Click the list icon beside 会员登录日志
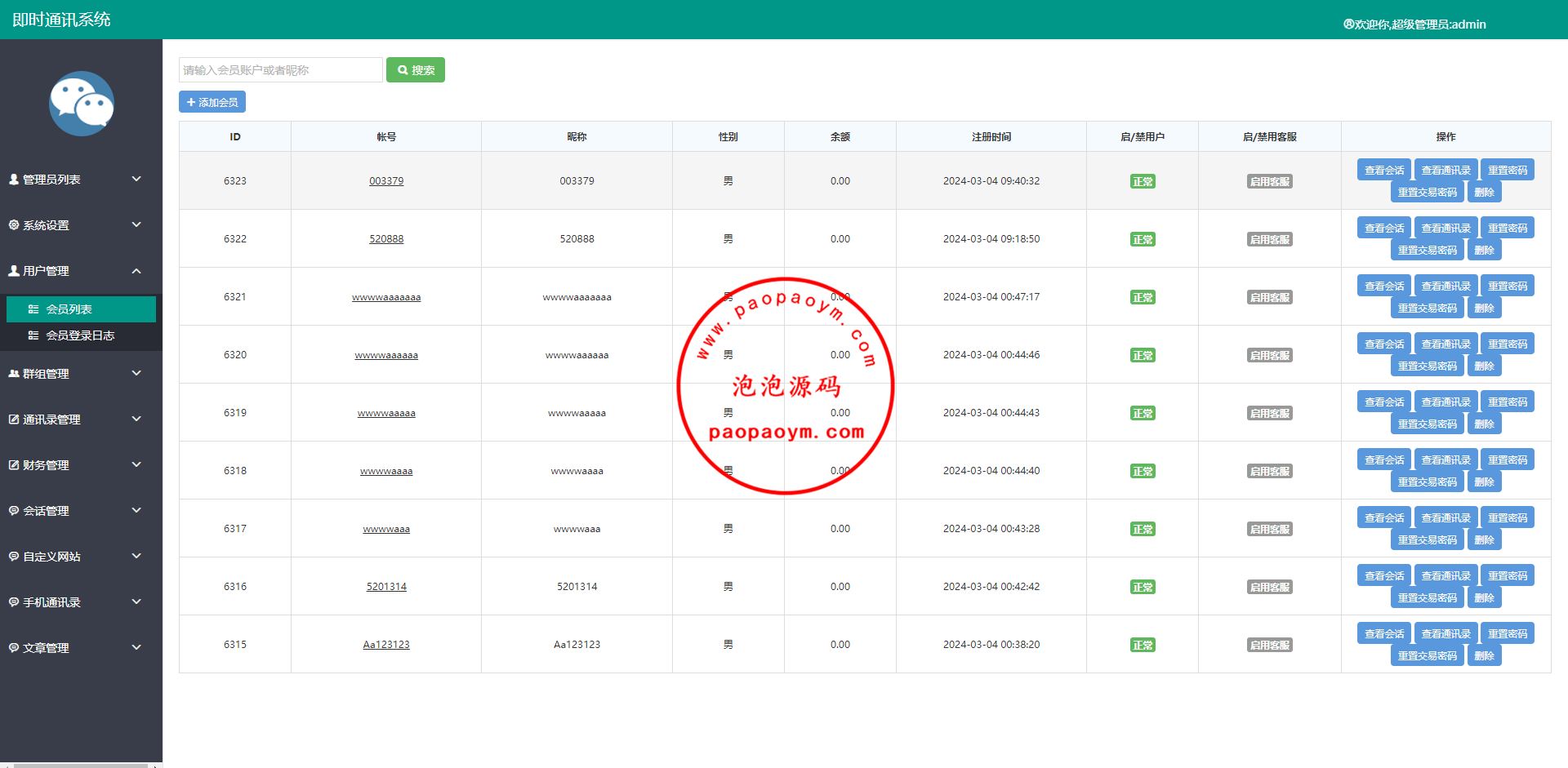Screen dimensions: 1568x768 [33, 335]
